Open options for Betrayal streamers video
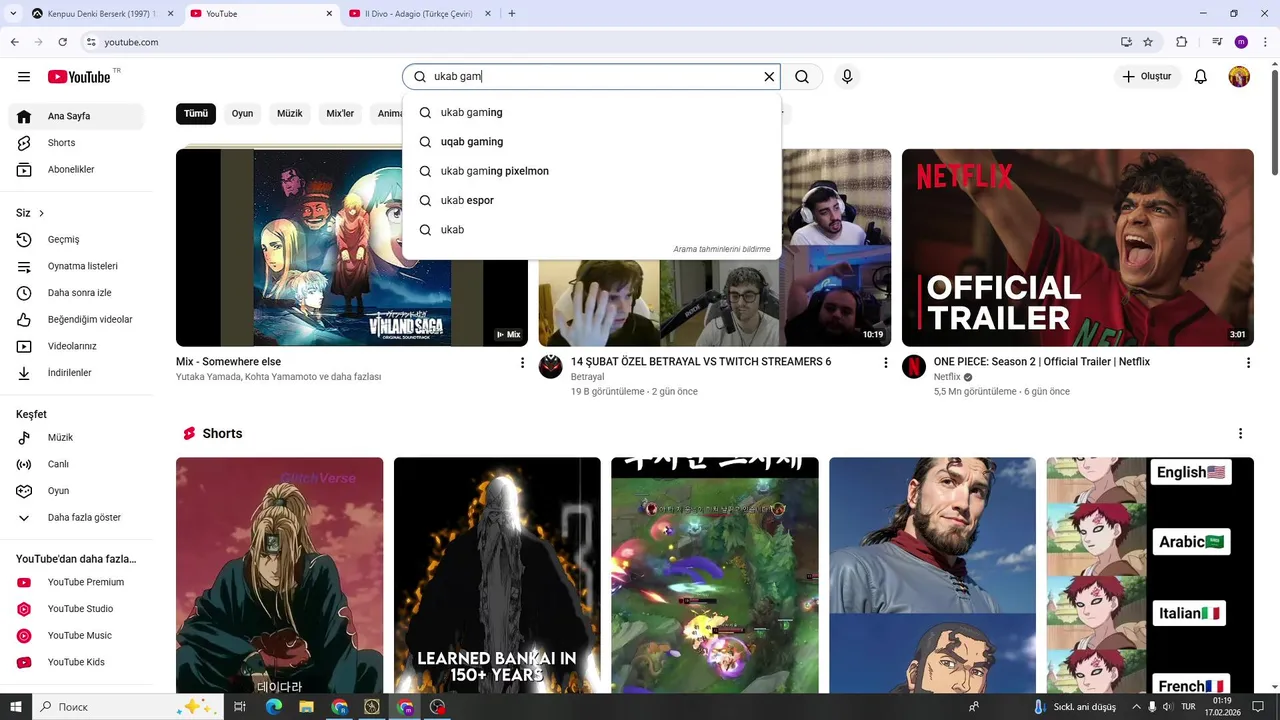This screenshot has width=1280, height=720. click(x=885, y=363)
